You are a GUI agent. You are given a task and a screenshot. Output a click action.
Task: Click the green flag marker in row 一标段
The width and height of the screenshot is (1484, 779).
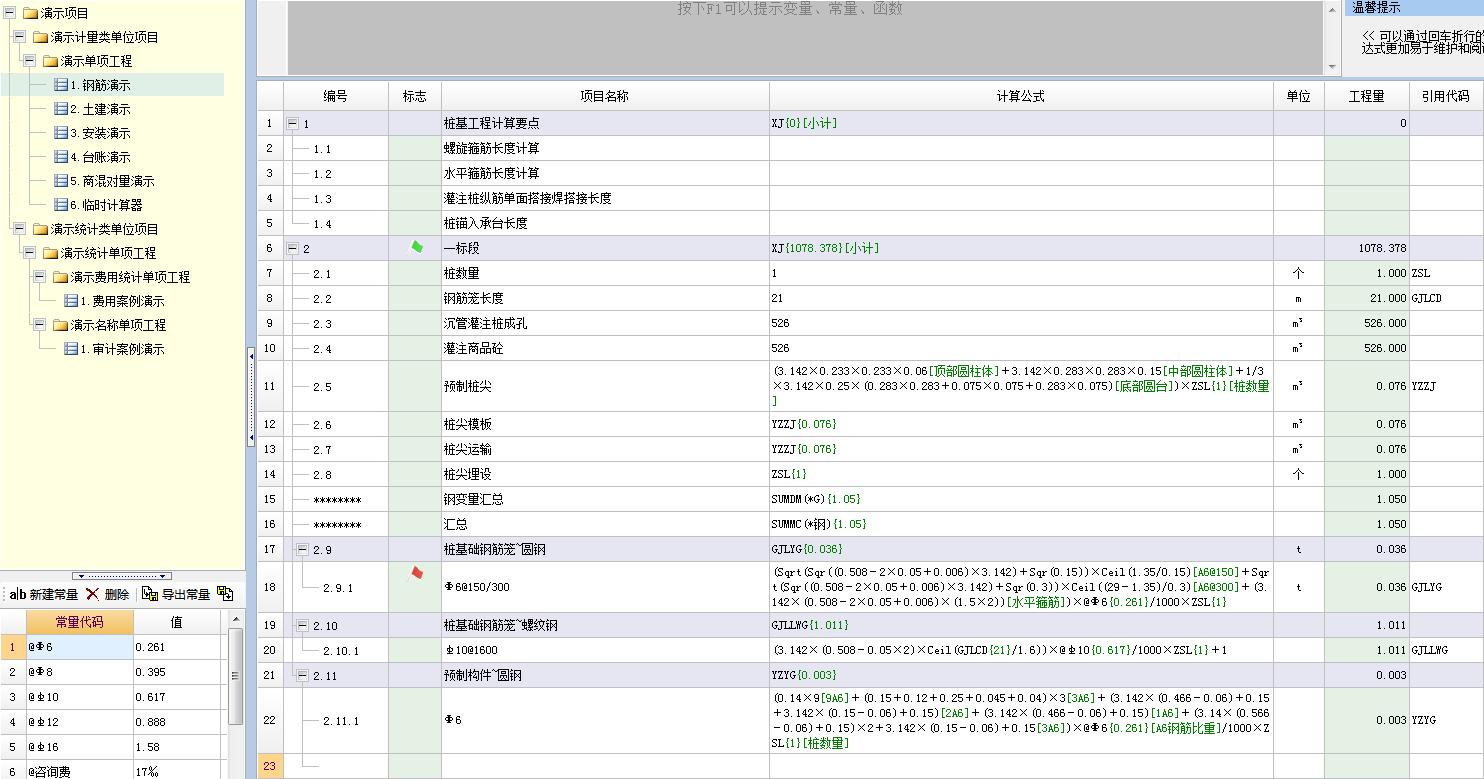coord(417,247)
